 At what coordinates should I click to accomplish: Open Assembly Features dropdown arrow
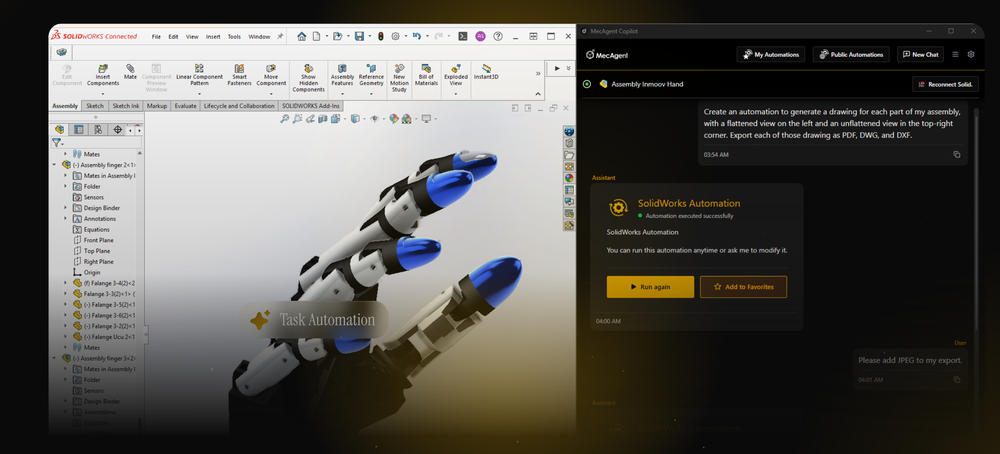(x=342, y=93)
